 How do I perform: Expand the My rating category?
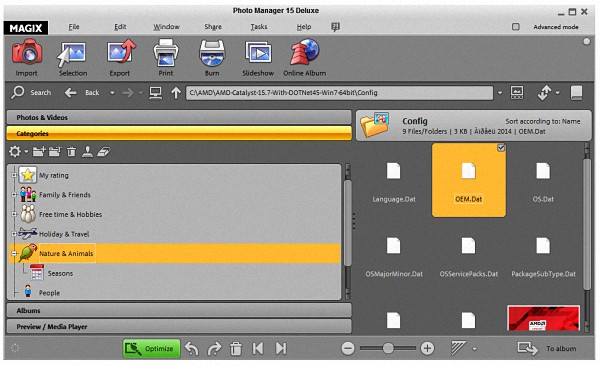tap(14, 175)
